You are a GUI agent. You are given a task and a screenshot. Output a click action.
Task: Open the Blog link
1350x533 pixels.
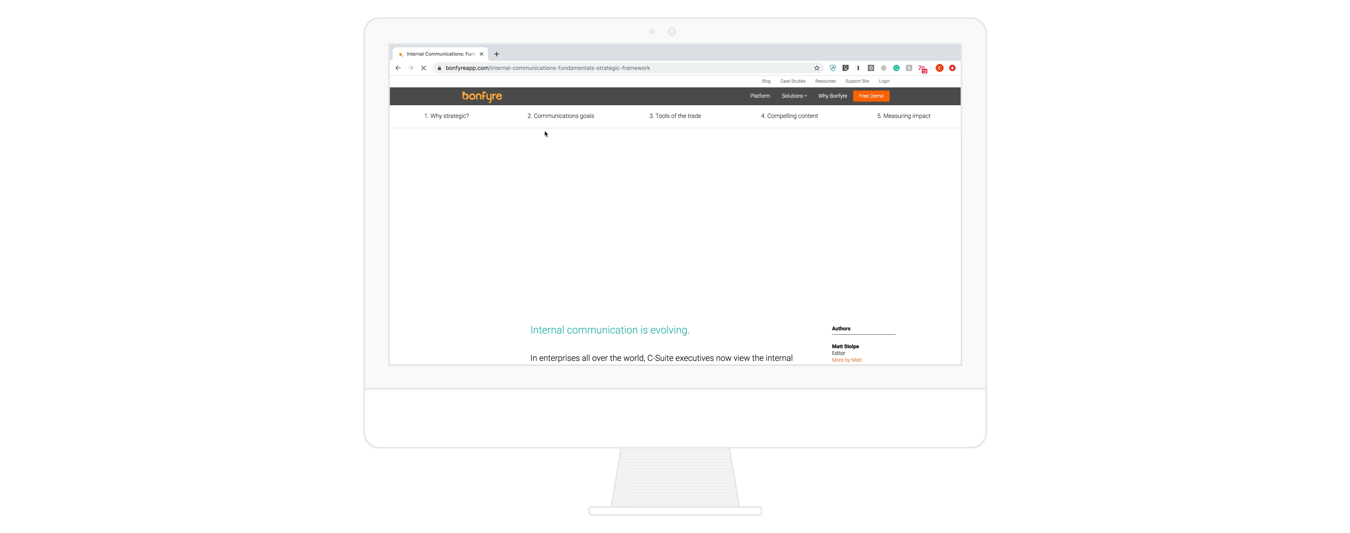click(x=766, y=81)
